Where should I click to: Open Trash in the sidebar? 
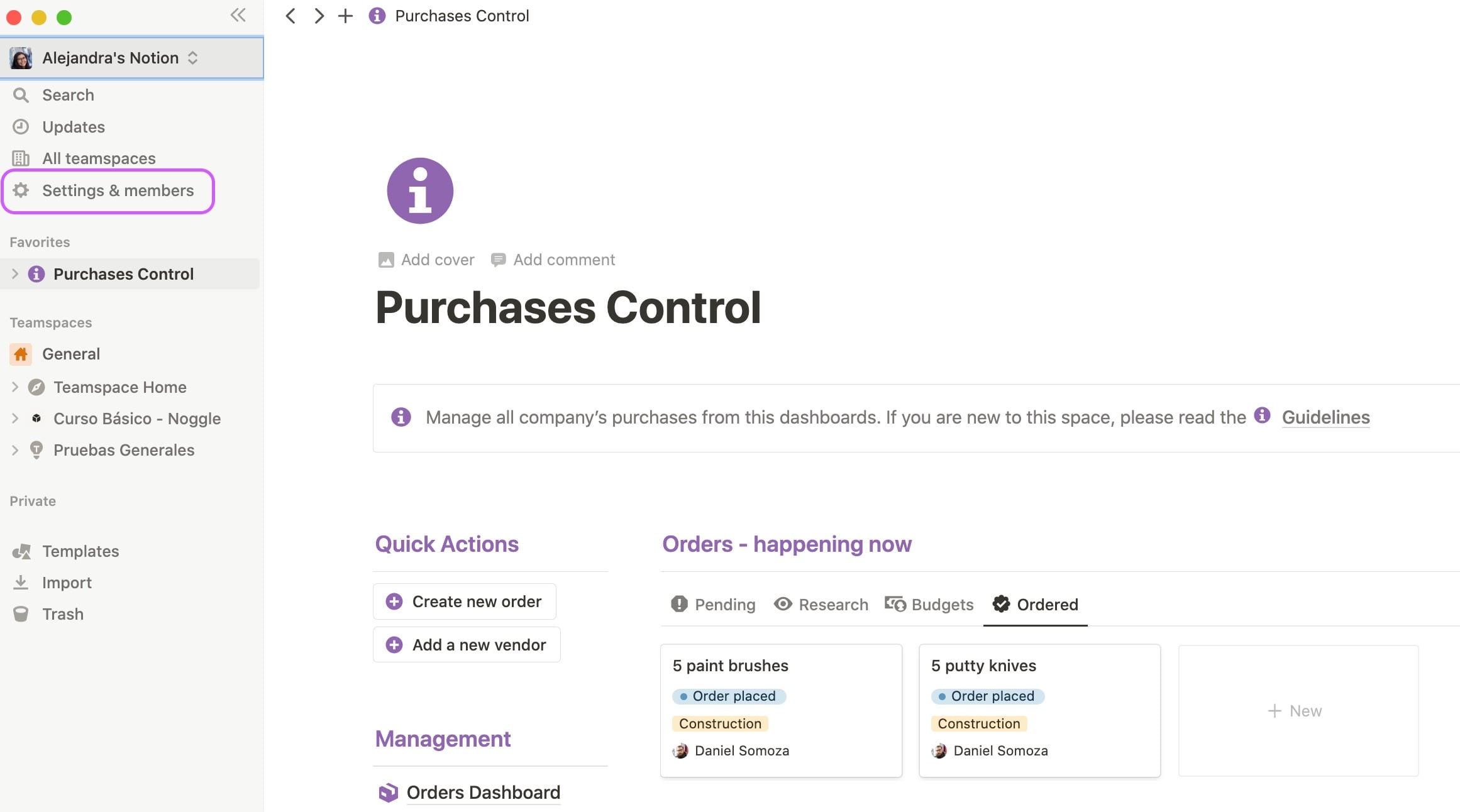[x=62, y=614]
